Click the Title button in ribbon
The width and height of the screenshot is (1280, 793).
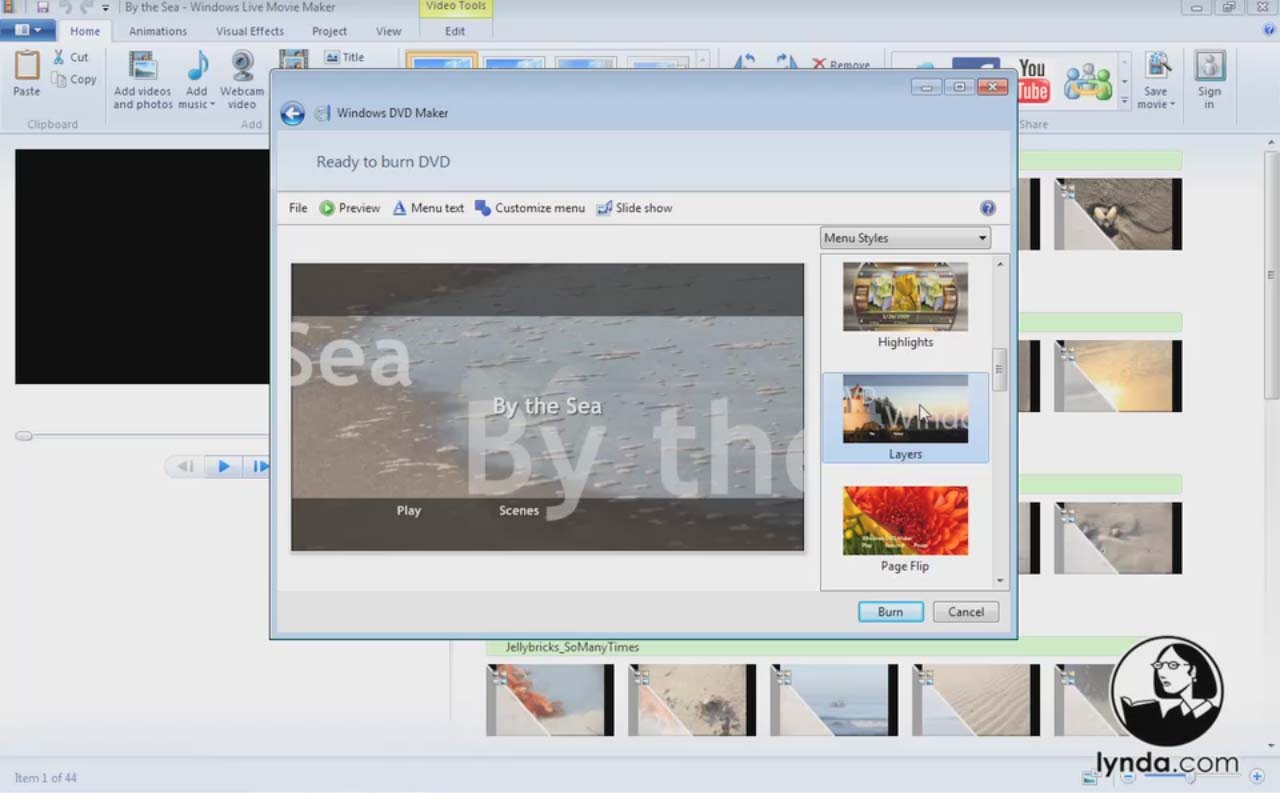coord(345,57)
